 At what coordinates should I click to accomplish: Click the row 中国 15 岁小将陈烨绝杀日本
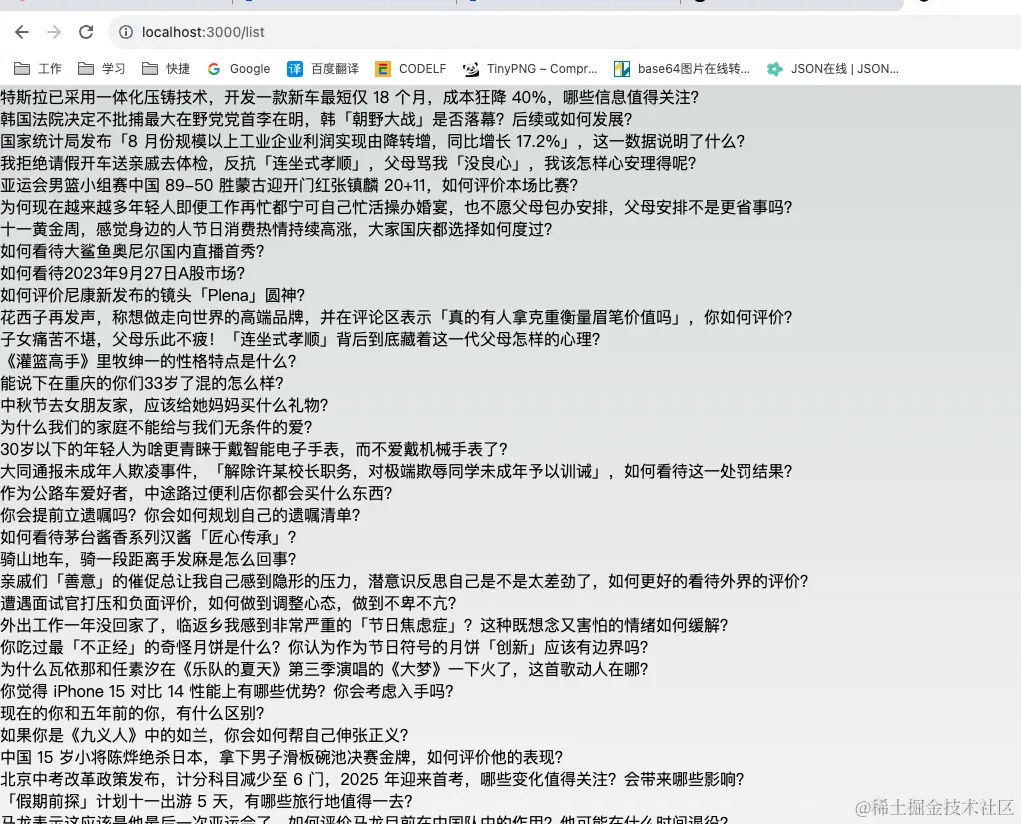282,758
